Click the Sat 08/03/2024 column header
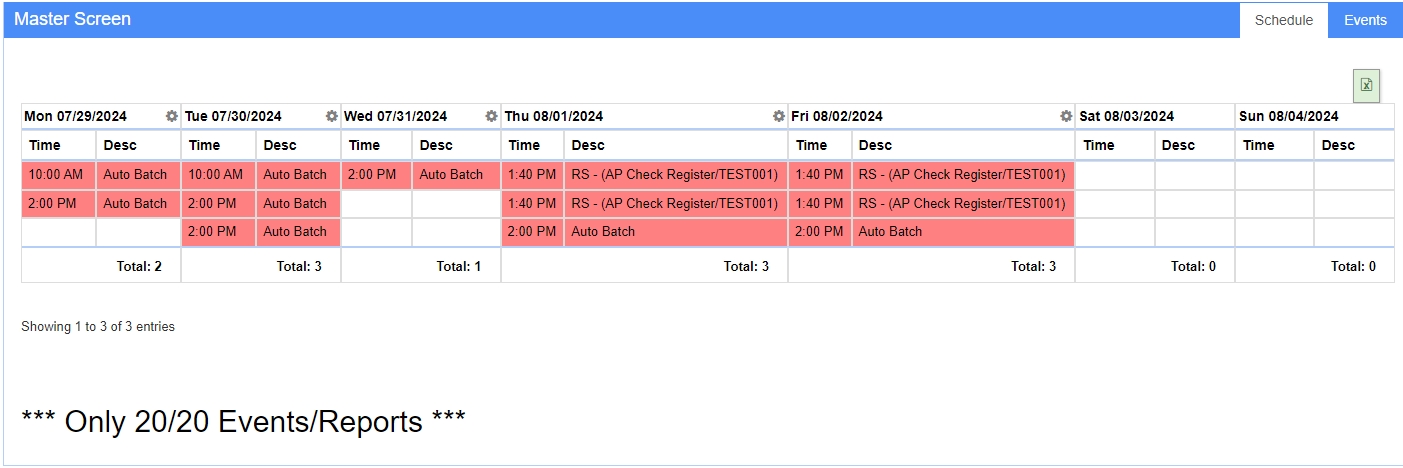Image resolution: width=1403 pixels, height=468 pixels. click(1155, 116)
